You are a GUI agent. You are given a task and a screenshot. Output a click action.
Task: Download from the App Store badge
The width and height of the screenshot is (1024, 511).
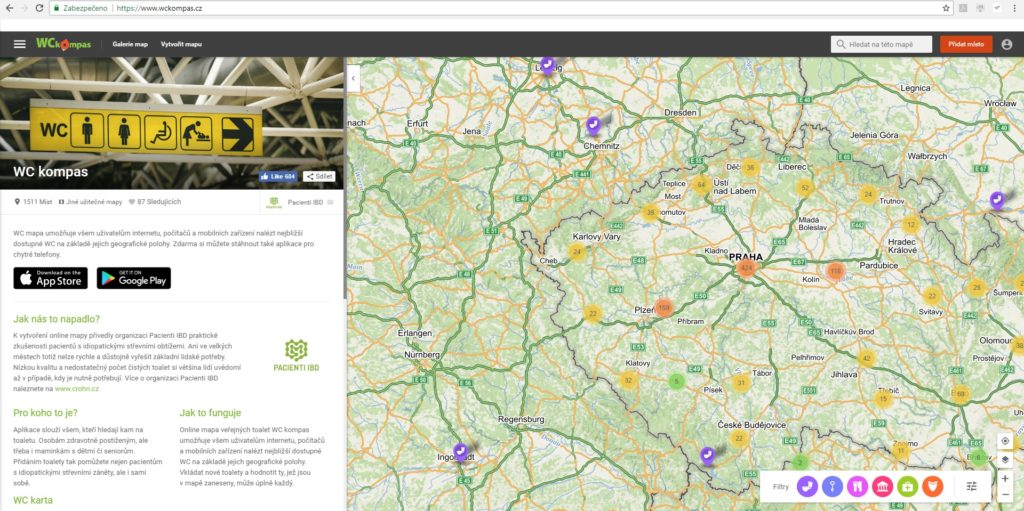[x=50, y=278]
